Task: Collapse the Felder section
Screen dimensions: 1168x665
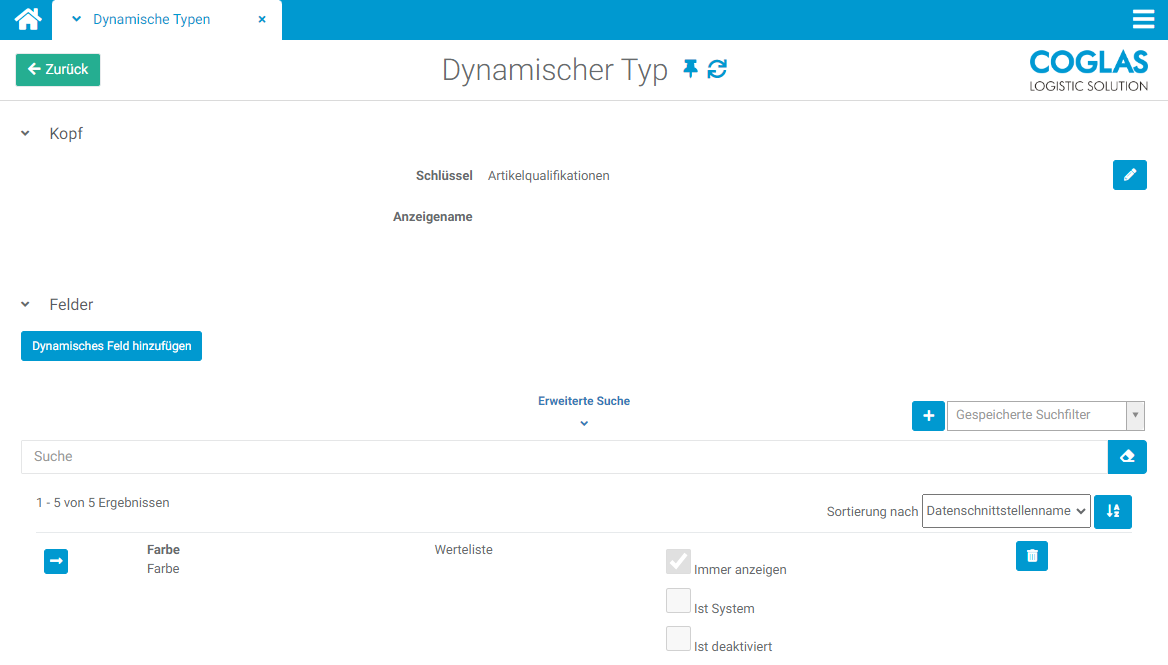Action: (26, 305)
